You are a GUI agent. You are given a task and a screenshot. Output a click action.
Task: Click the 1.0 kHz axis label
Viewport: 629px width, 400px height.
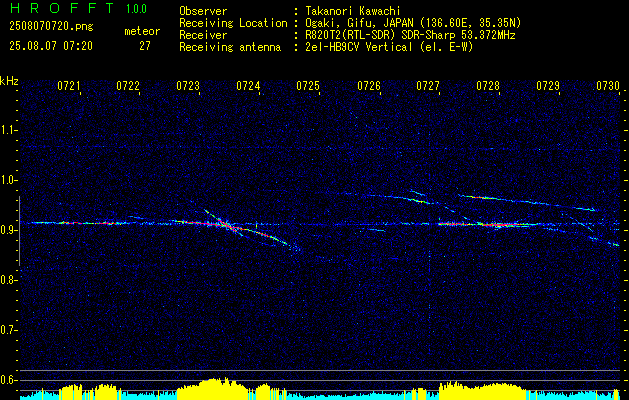tap(8, 180)
